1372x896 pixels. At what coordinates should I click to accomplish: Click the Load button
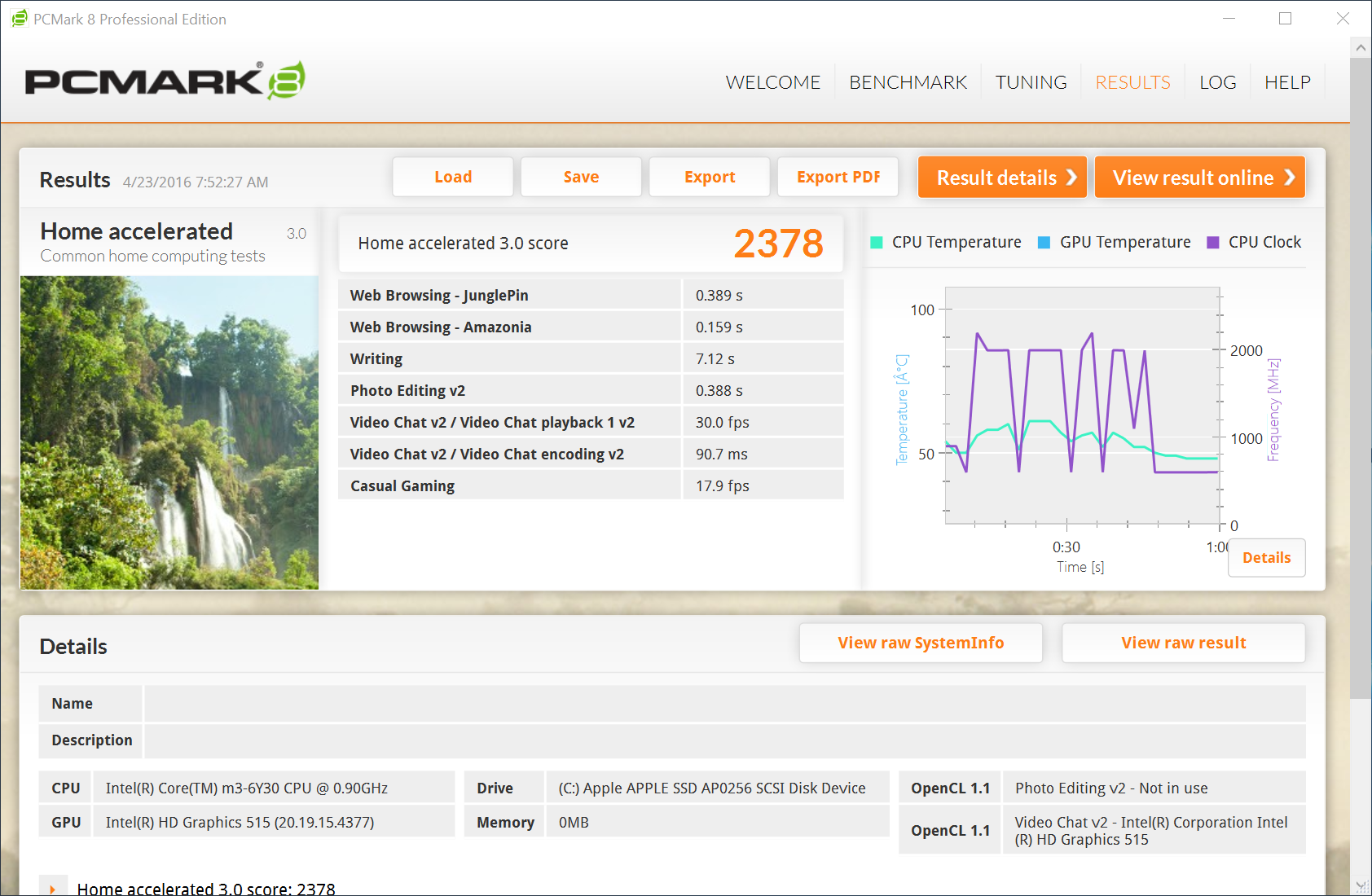pyautogui.click(x=453, y=177)
